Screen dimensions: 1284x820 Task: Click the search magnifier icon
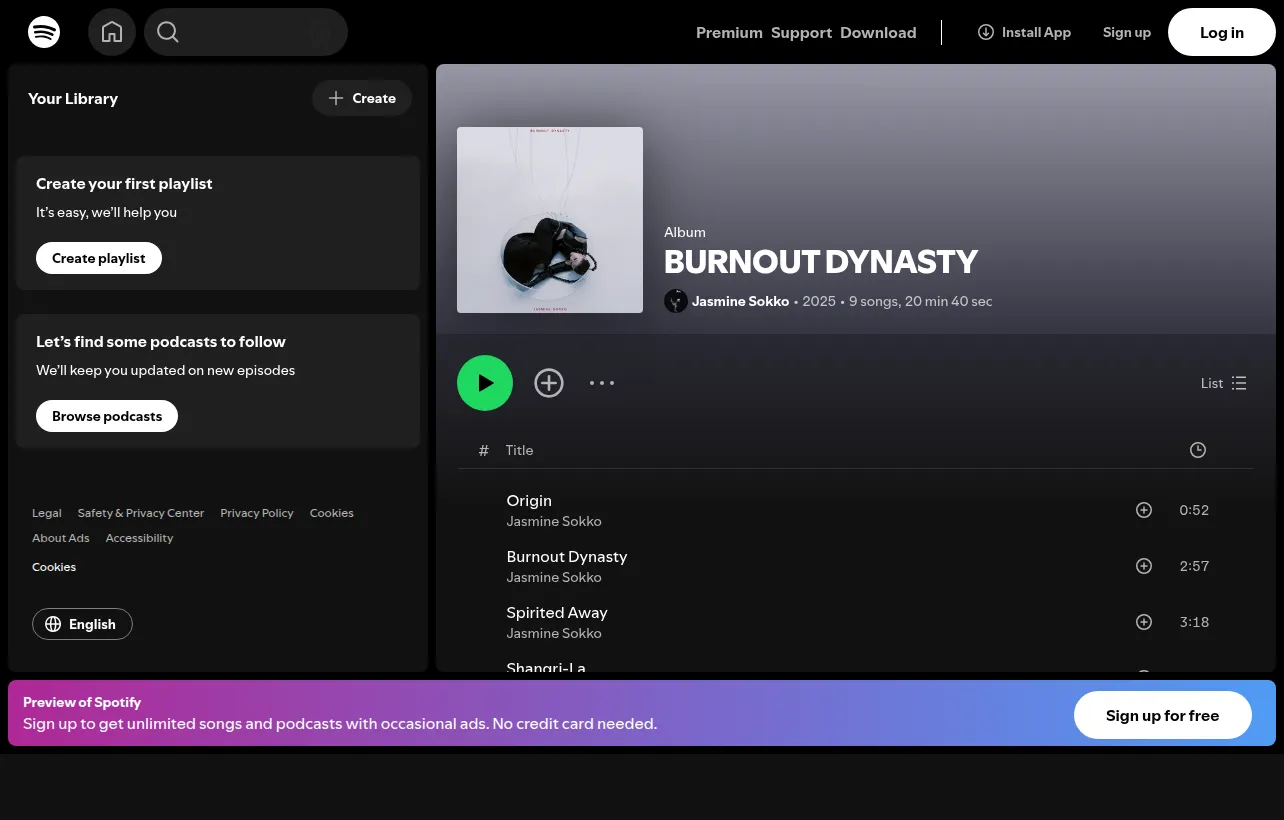[x=168, y=32]
